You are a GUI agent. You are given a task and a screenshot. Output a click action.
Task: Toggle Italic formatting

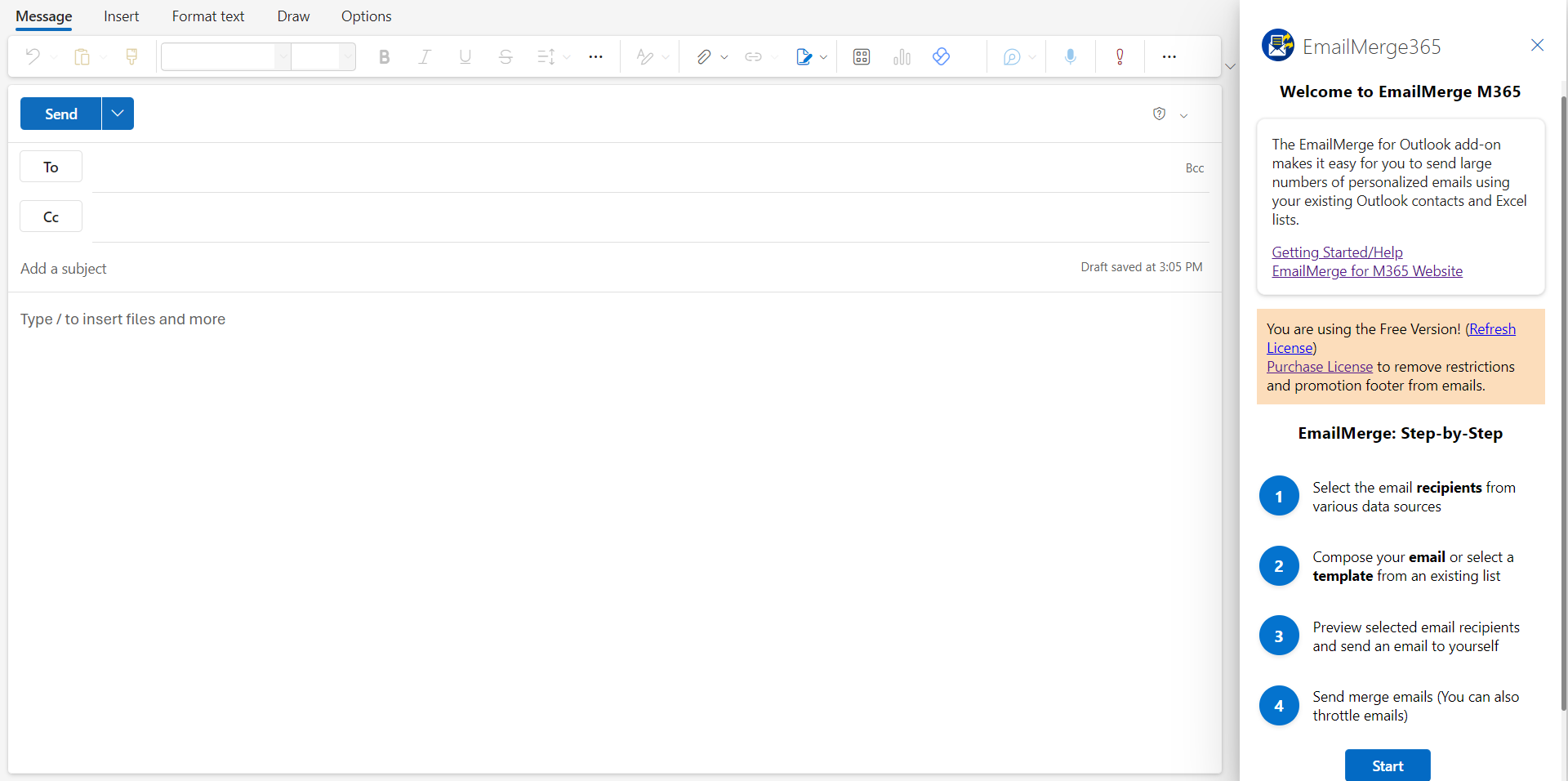(425, 56)
